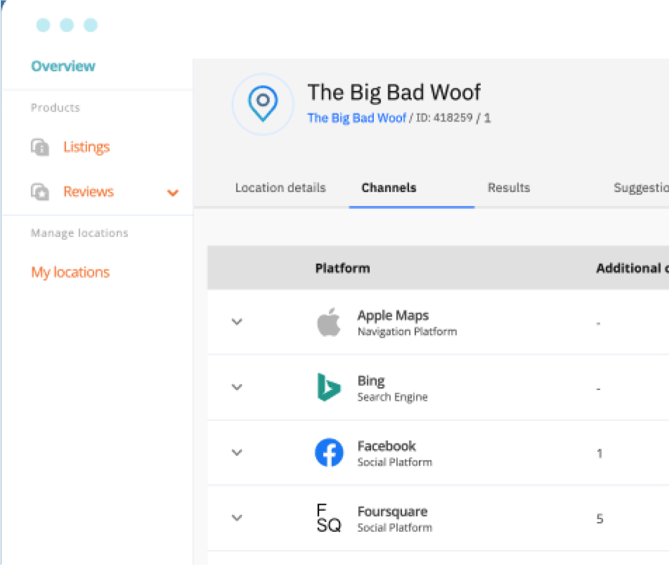Expand the Facebook row
669x565 pixels.
coord(237,452)
